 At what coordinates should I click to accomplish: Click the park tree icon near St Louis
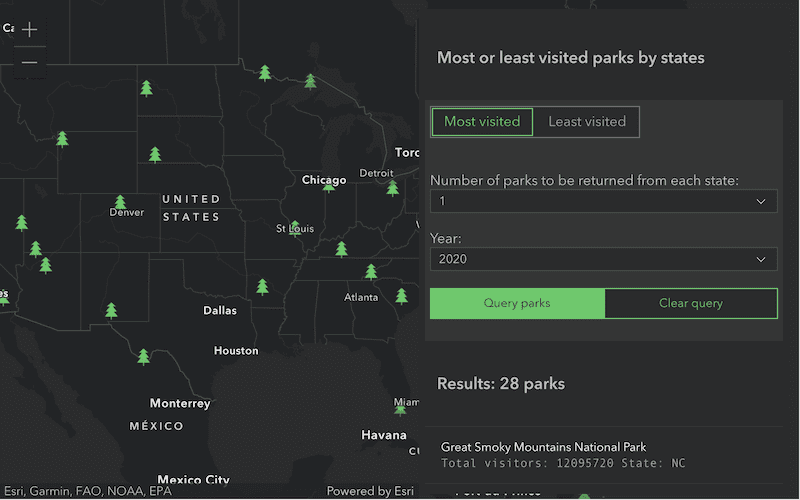point(294,229)
